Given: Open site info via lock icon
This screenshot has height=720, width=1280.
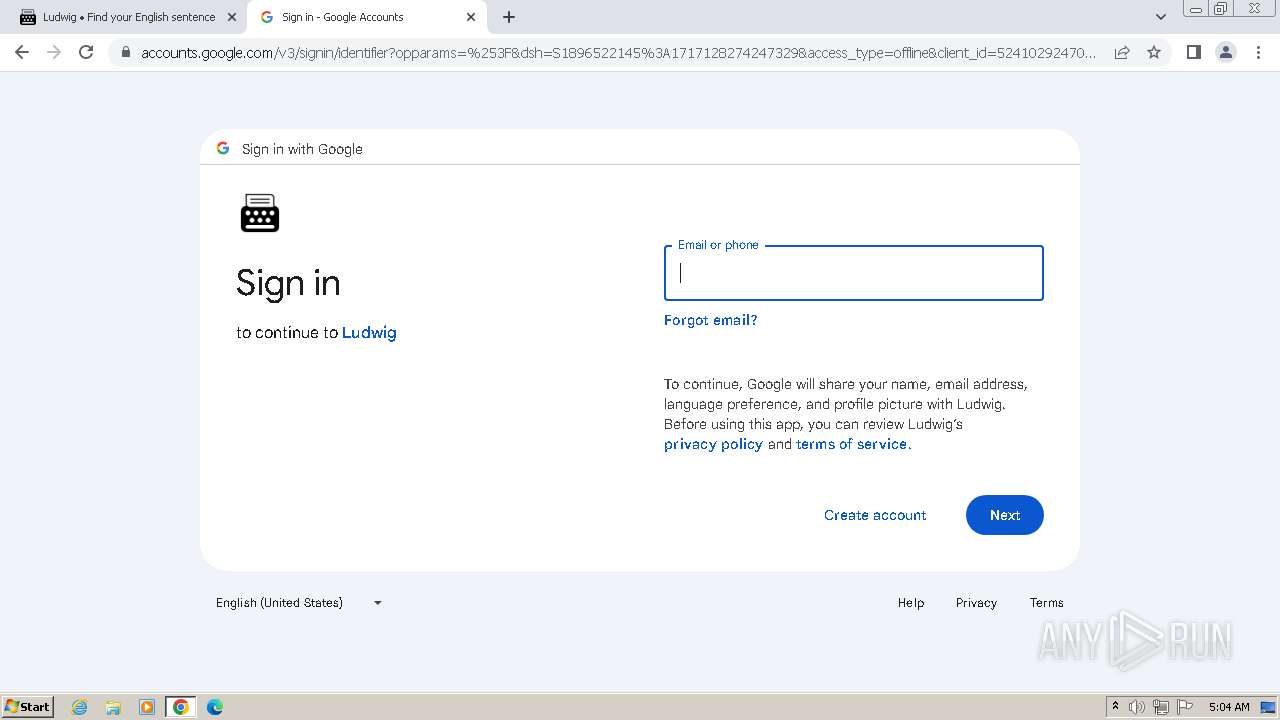Looking at the screenshot, I should point(125,52).
